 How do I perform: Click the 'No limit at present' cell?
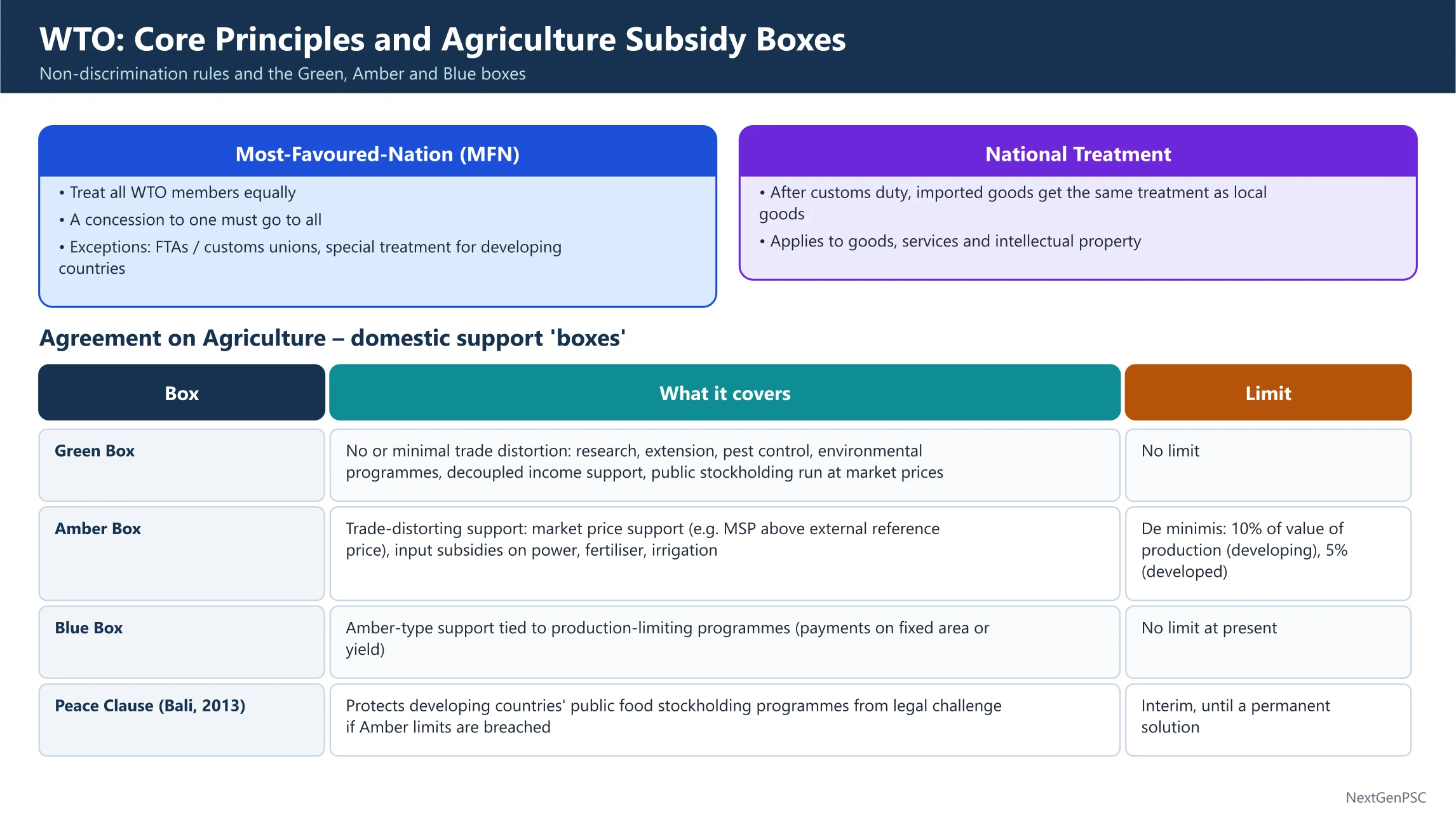pos(1268,642)
